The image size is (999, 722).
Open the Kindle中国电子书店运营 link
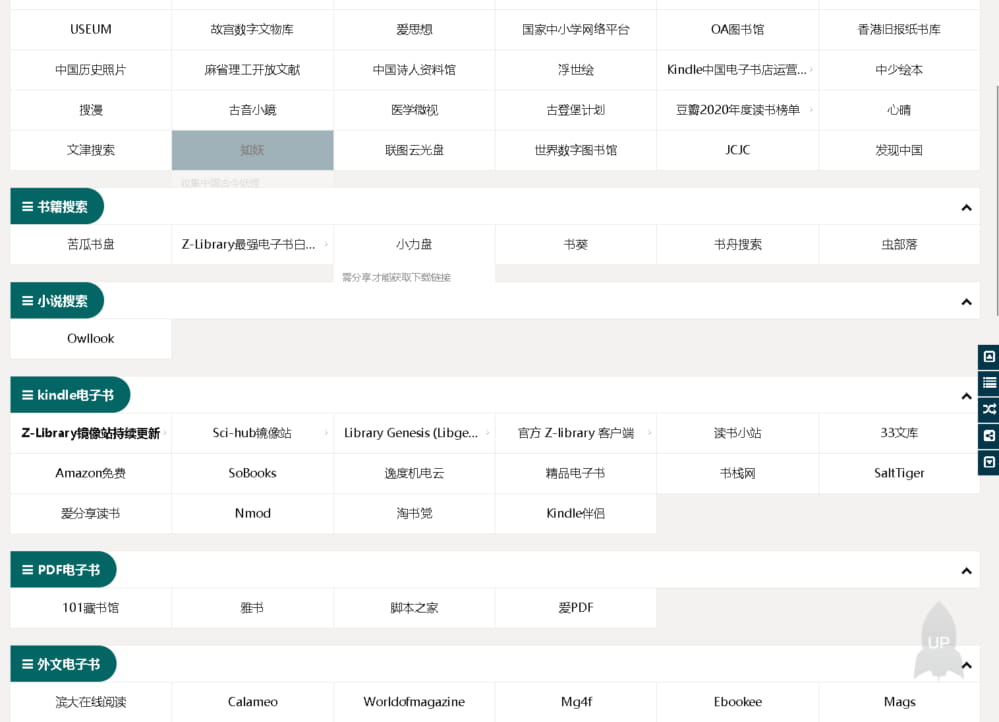pos(737,69)
